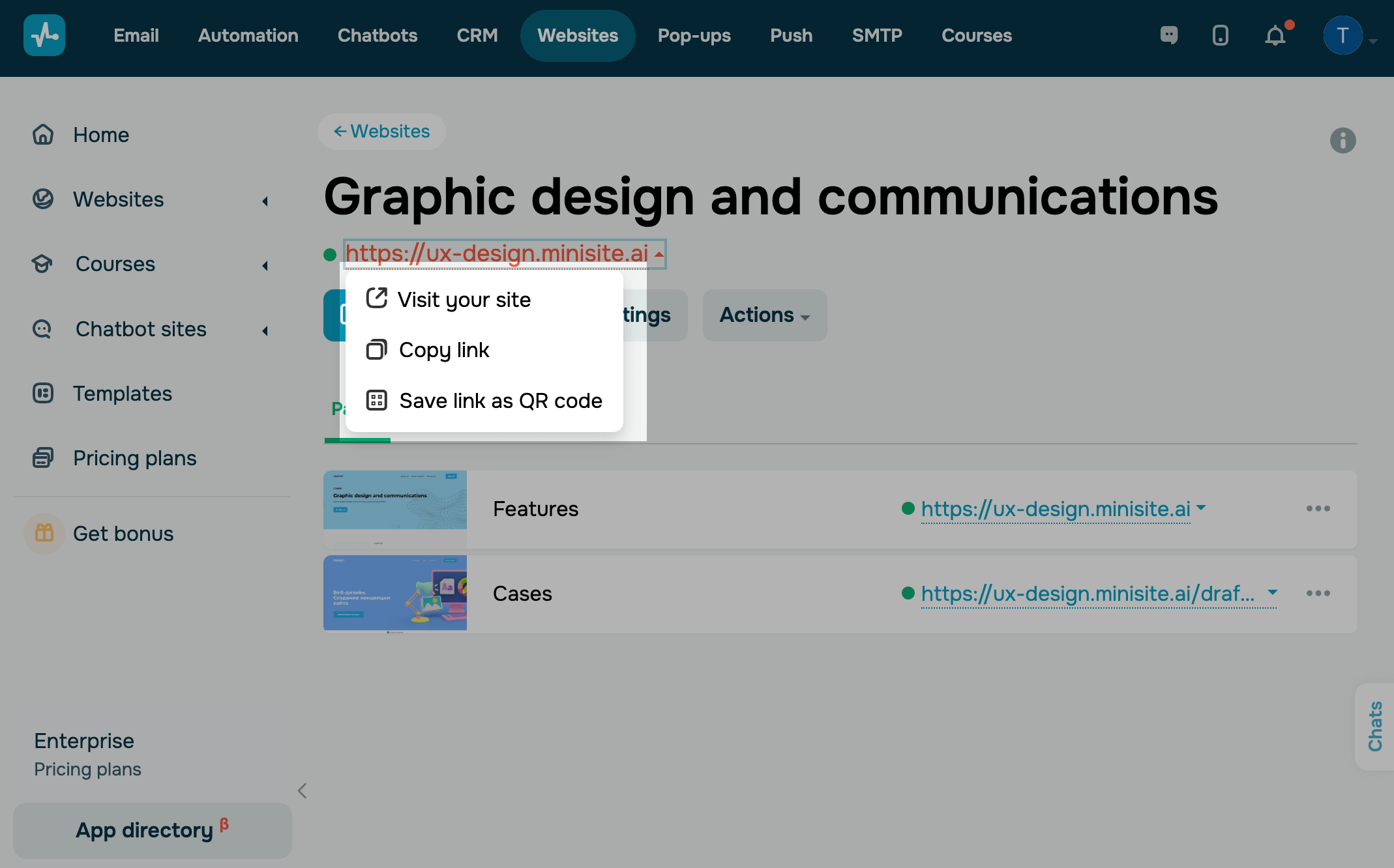
Task: Expand the Features page URL dropdown arrow
Action: coord(1202,508)
